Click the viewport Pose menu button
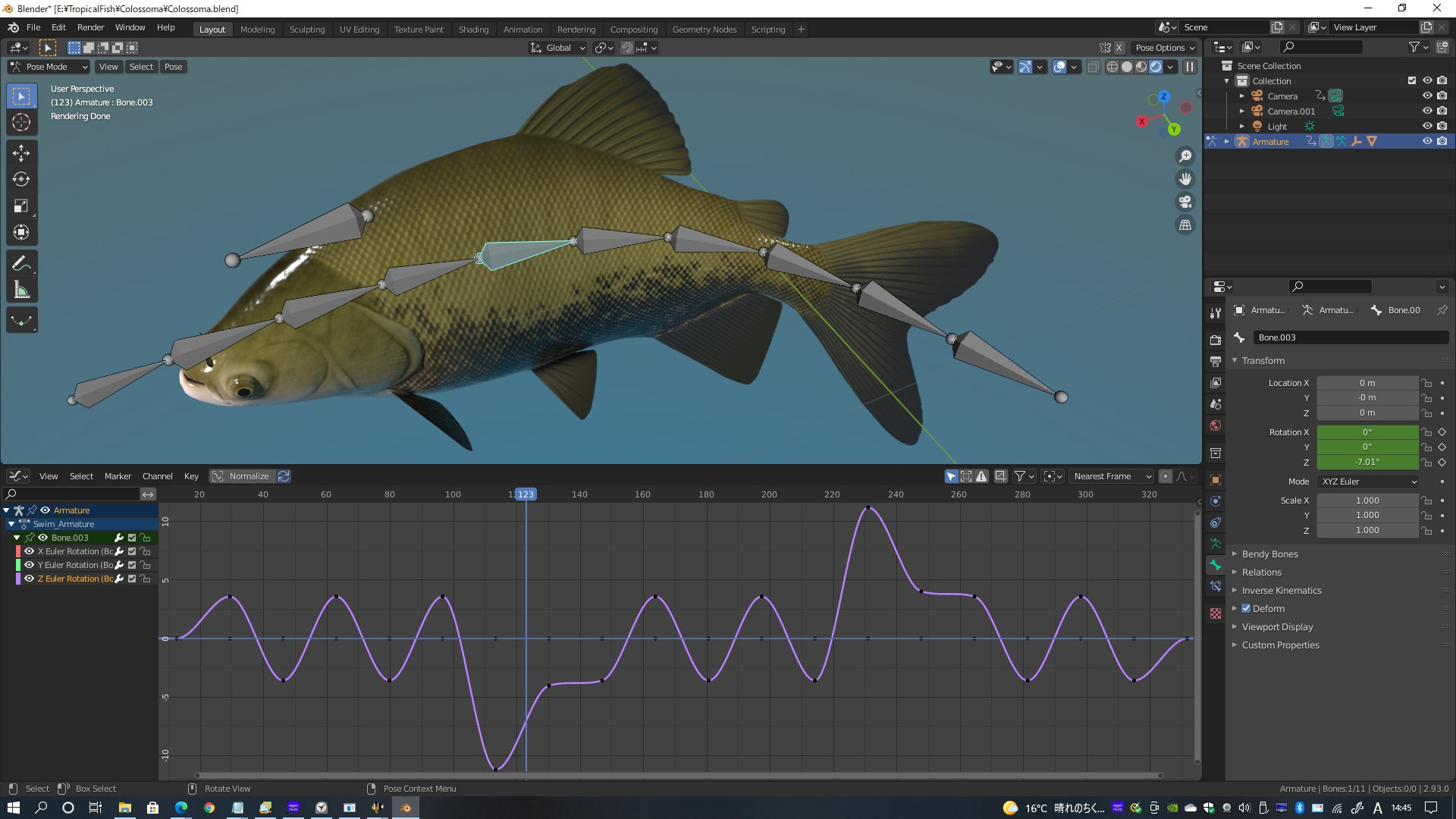The width and height of the screenshot is (1456, 819). tap(173, 67)
